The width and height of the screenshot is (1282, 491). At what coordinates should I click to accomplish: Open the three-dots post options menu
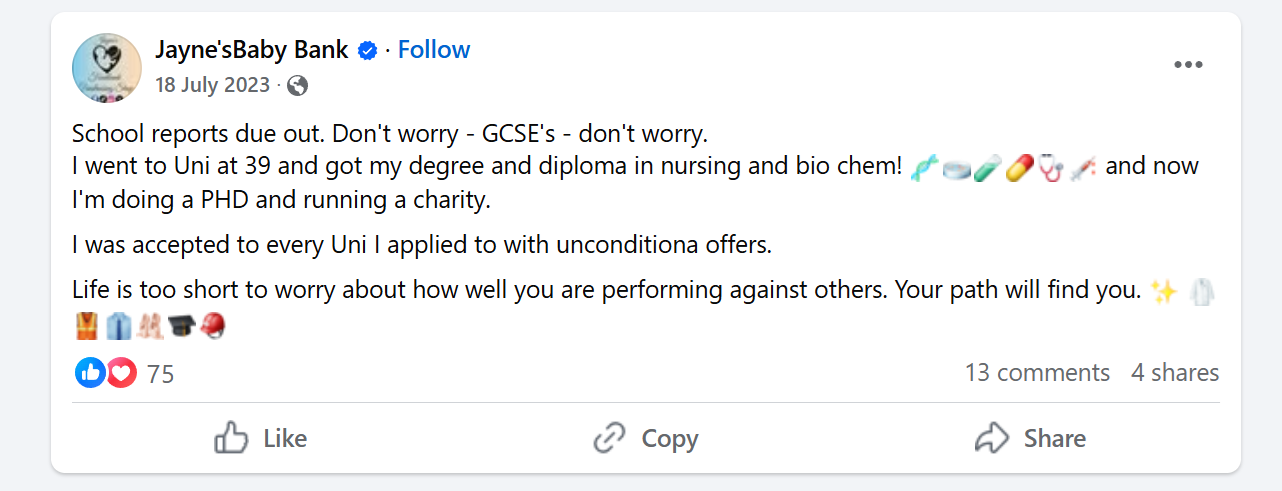coord(1188,65)
